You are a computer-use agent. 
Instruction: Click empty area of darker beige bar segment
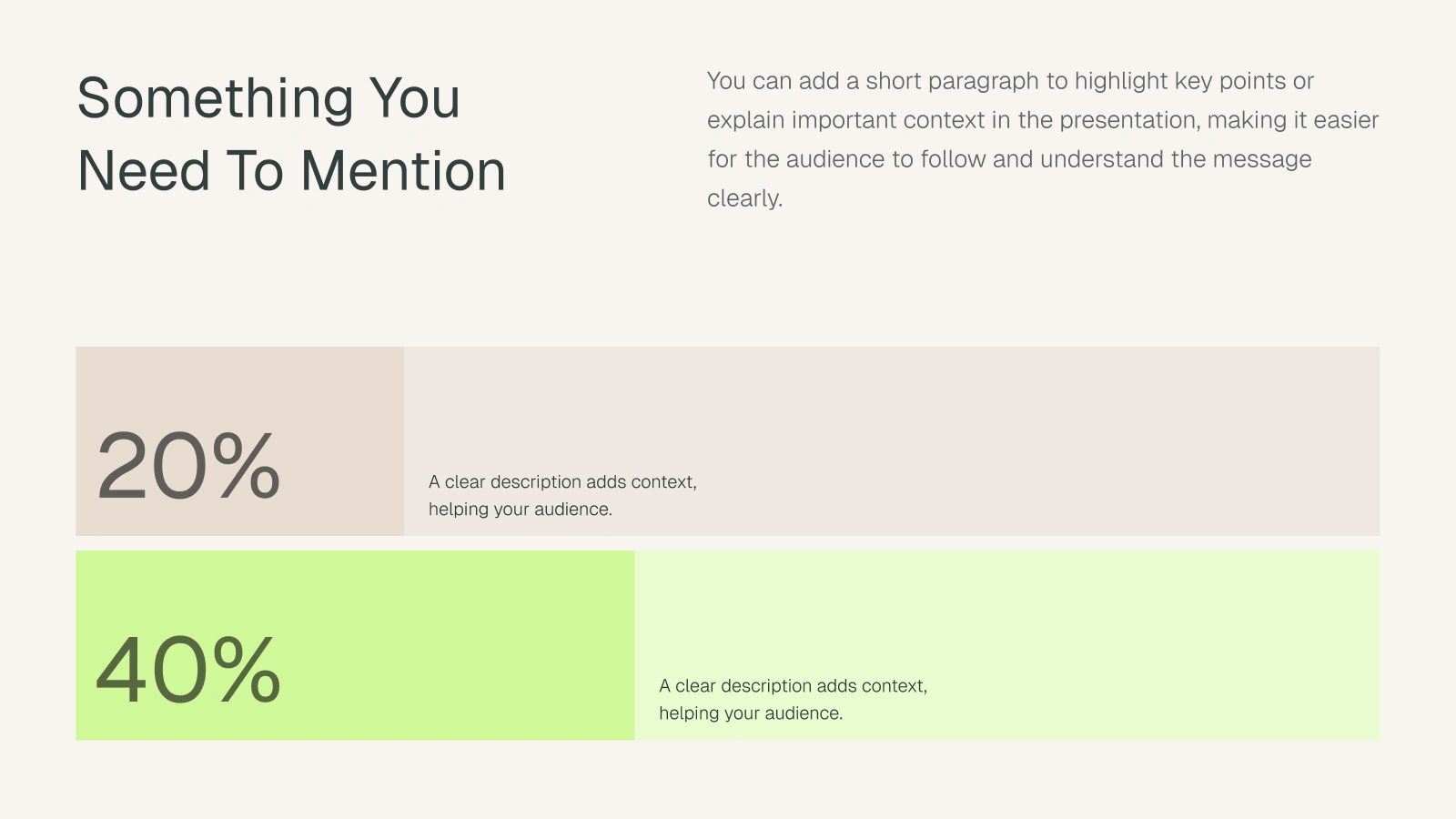239,382
